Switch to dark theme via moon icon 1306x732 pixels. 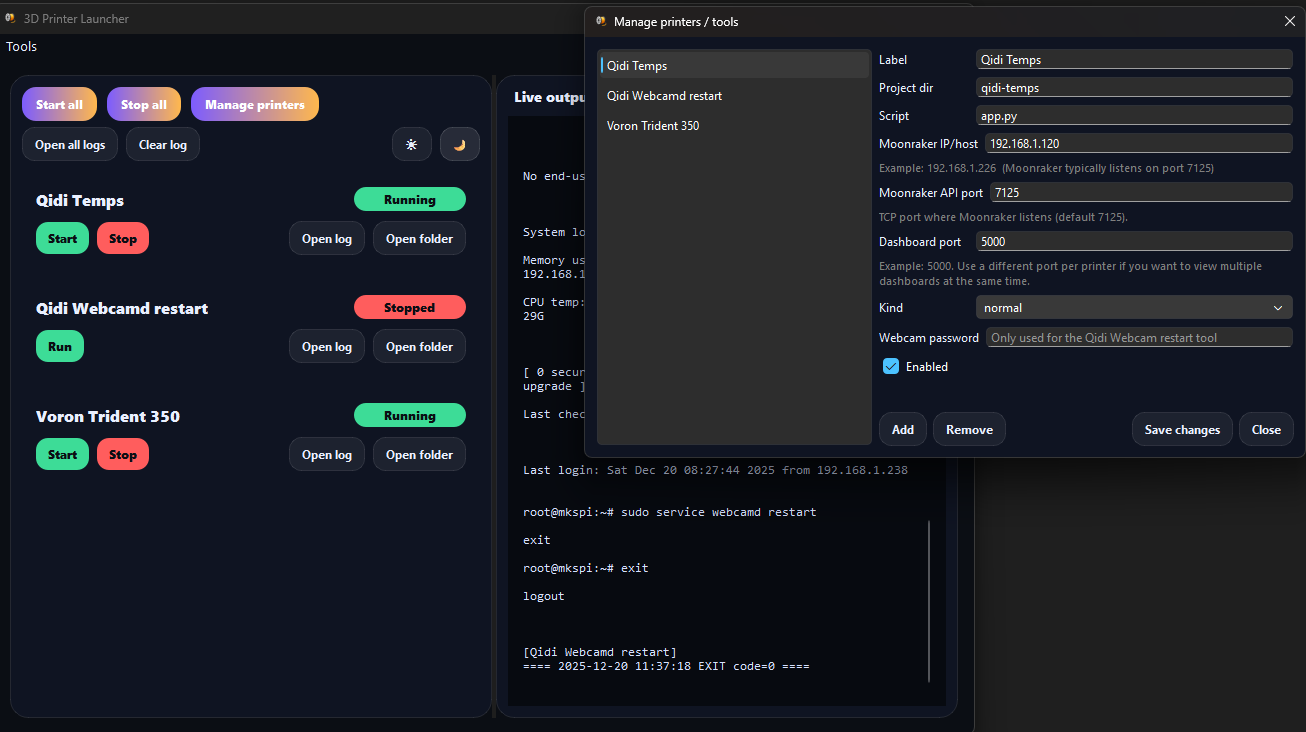[460, 144]
